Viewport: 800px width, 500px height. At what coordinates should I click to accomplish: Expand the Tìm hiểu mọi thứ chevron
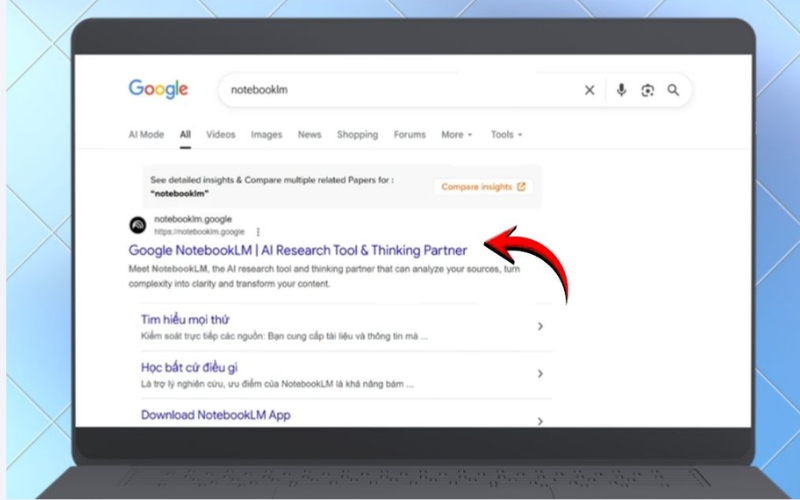pyautogui.click(x=540, y=326)
